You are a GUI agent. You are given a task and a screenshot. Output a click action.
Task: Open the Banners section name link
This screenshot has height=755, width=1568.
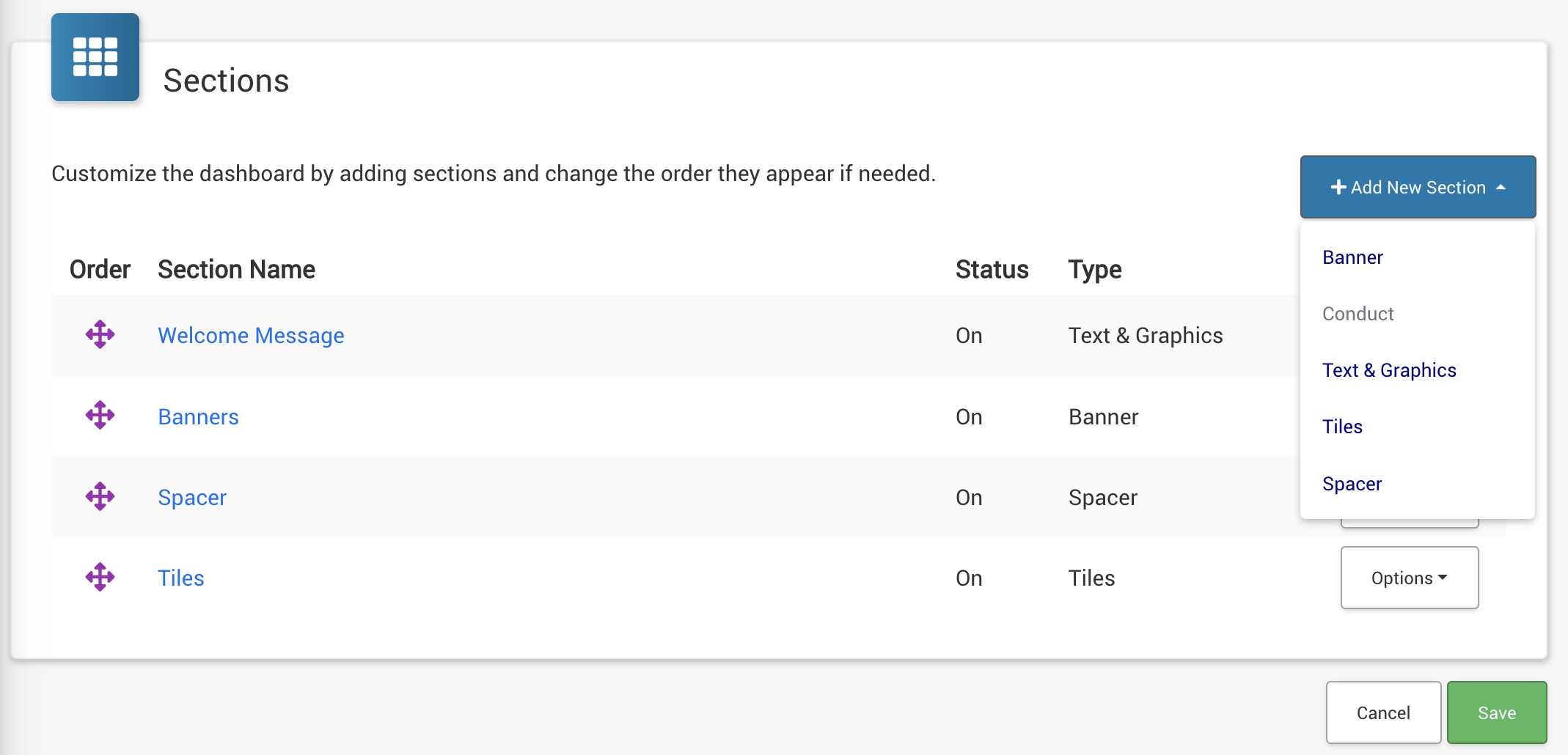point(198,416)
